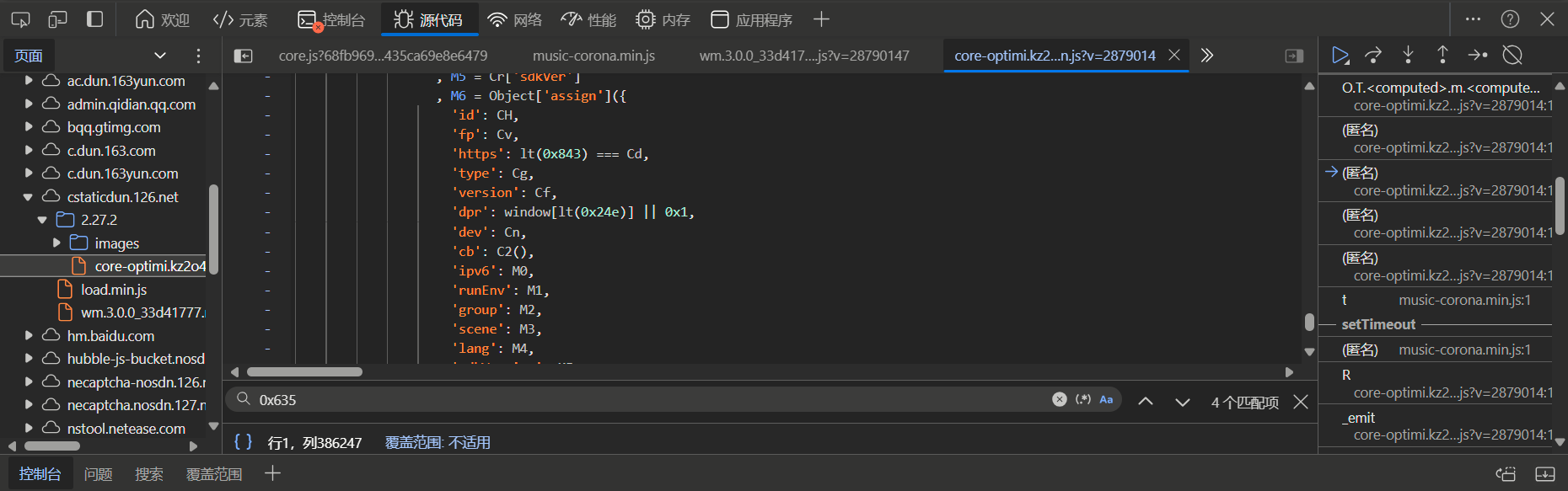Toggle match case Aa option
Viewport: 1568px width, 491px height.
coord(1106,399)
